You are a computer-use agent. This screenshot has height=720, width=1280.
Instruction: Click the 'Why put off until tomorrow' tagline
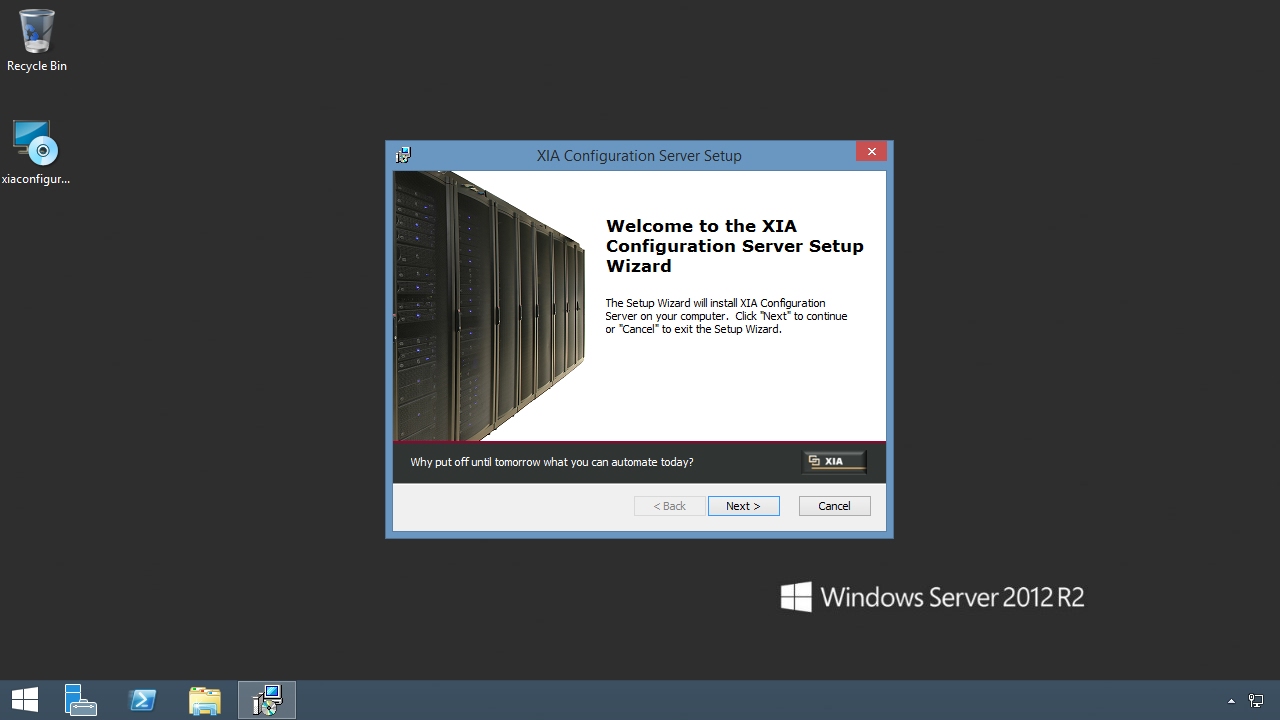click(552, 462)
